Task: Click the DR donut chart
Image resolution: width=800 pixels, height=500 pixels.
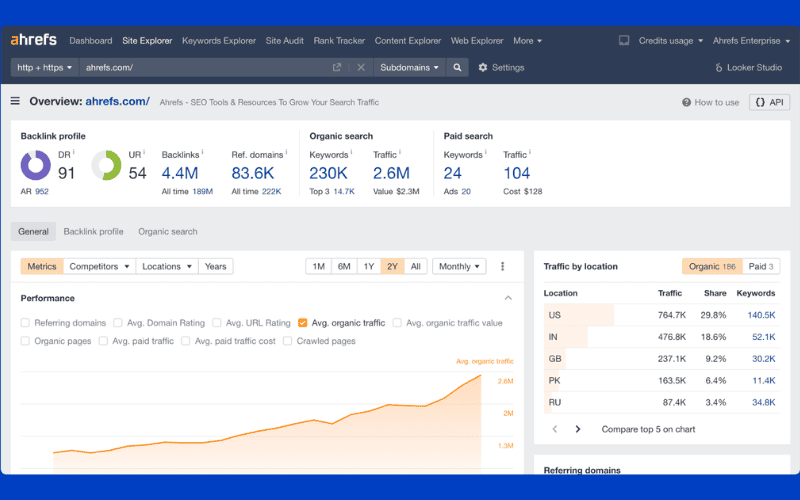Action: pos(36,165)
